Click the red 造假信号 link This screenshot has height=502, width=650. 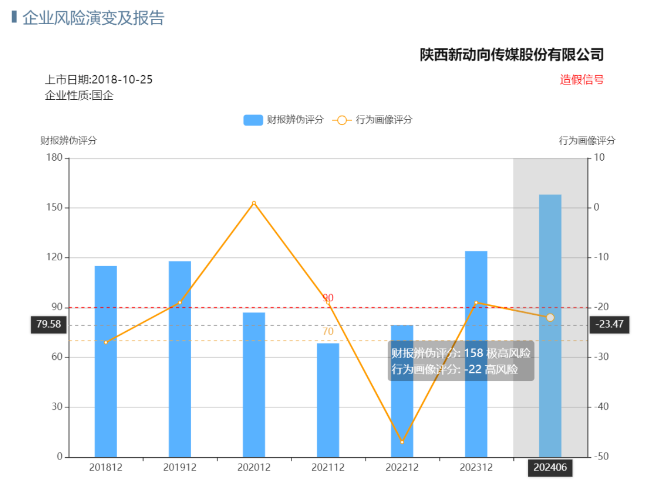(582, 80)
